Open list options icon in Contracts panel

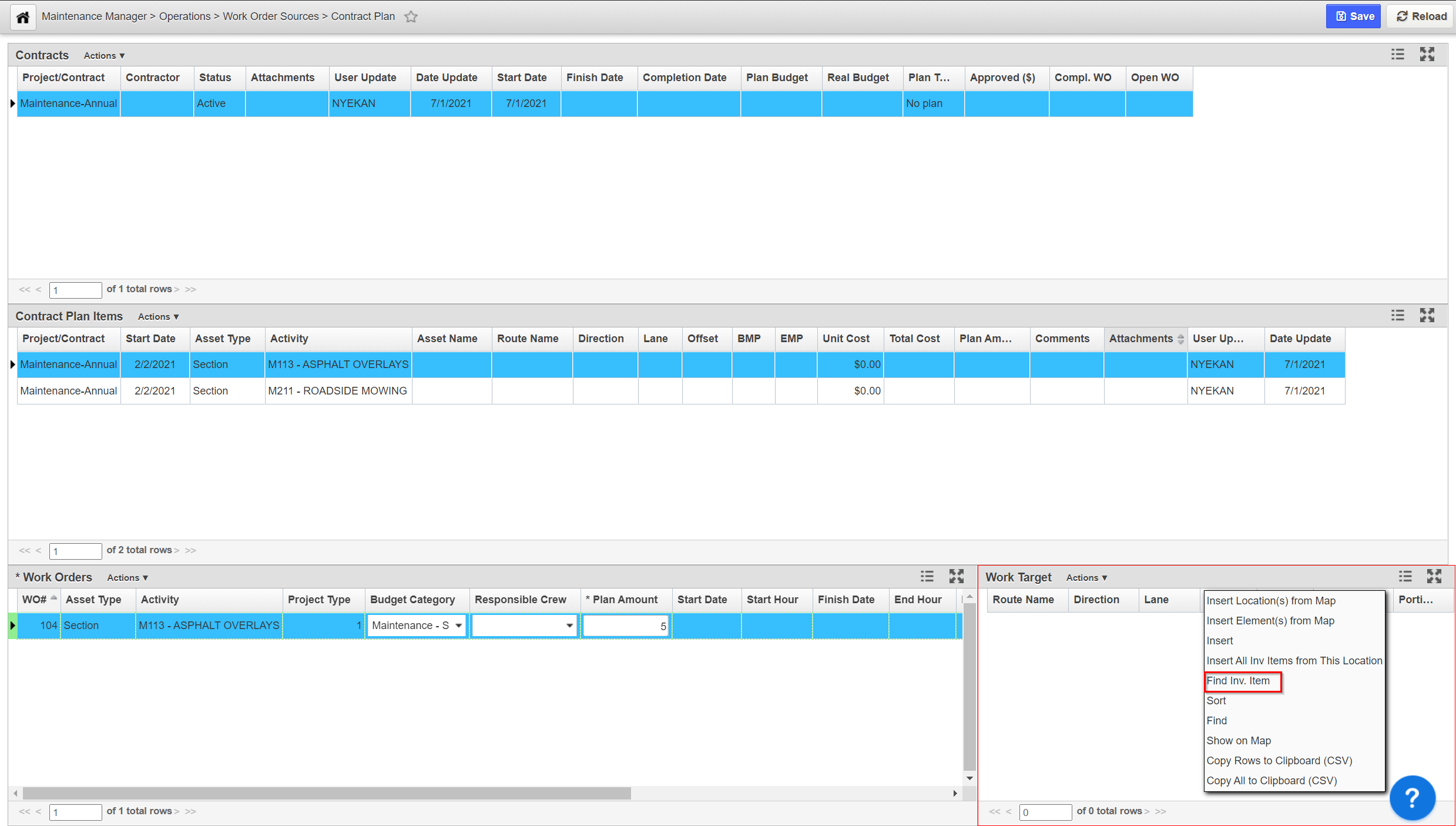click(1397, 55)
